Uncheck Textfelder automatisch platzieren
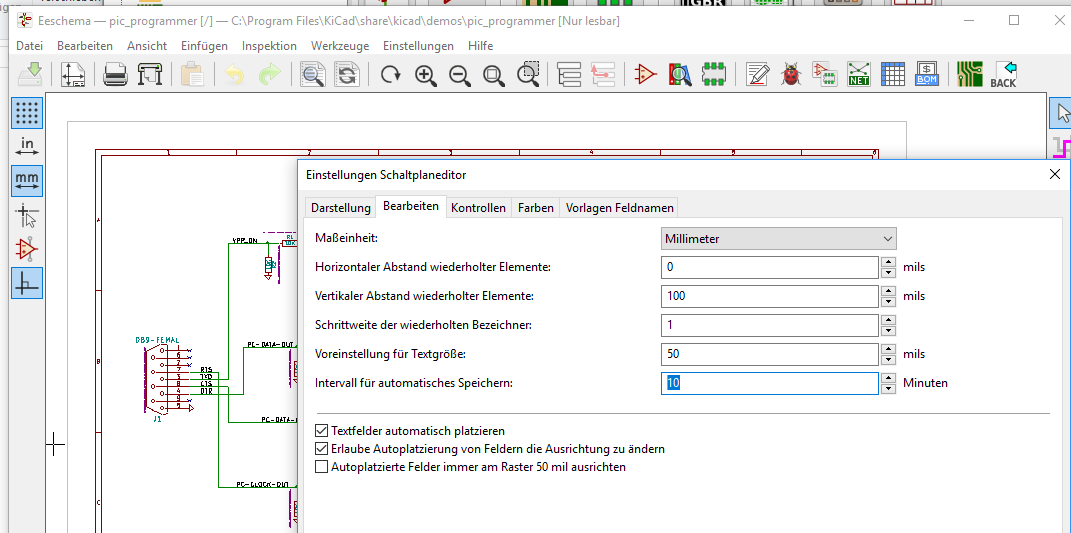The width and height of the screenshot is (1071, 533). 321,431
